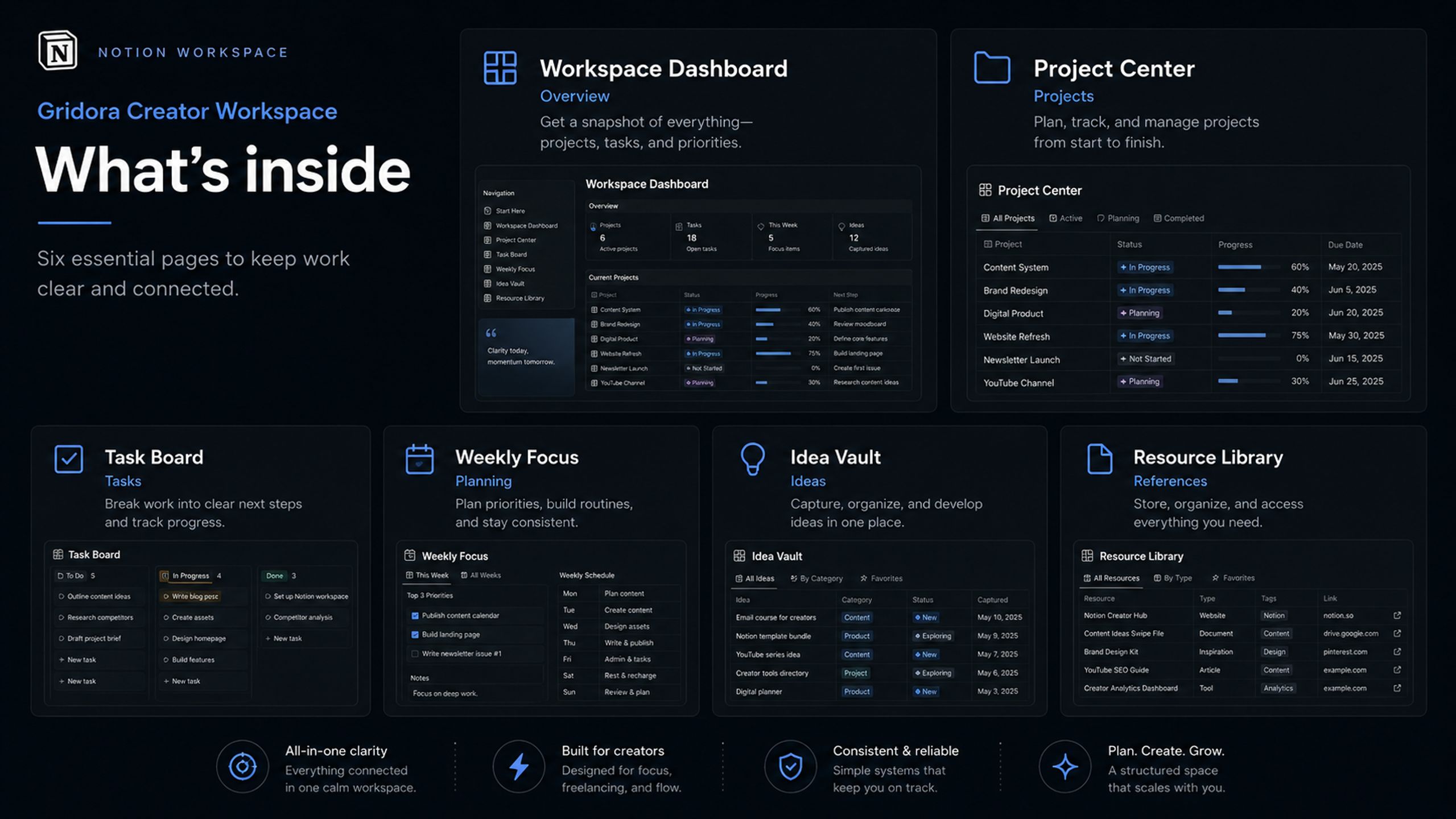Click the Notion logo icon
The height and width of the screenshot is (819, 1456).
pyautogui.click(x=57, y=51)
